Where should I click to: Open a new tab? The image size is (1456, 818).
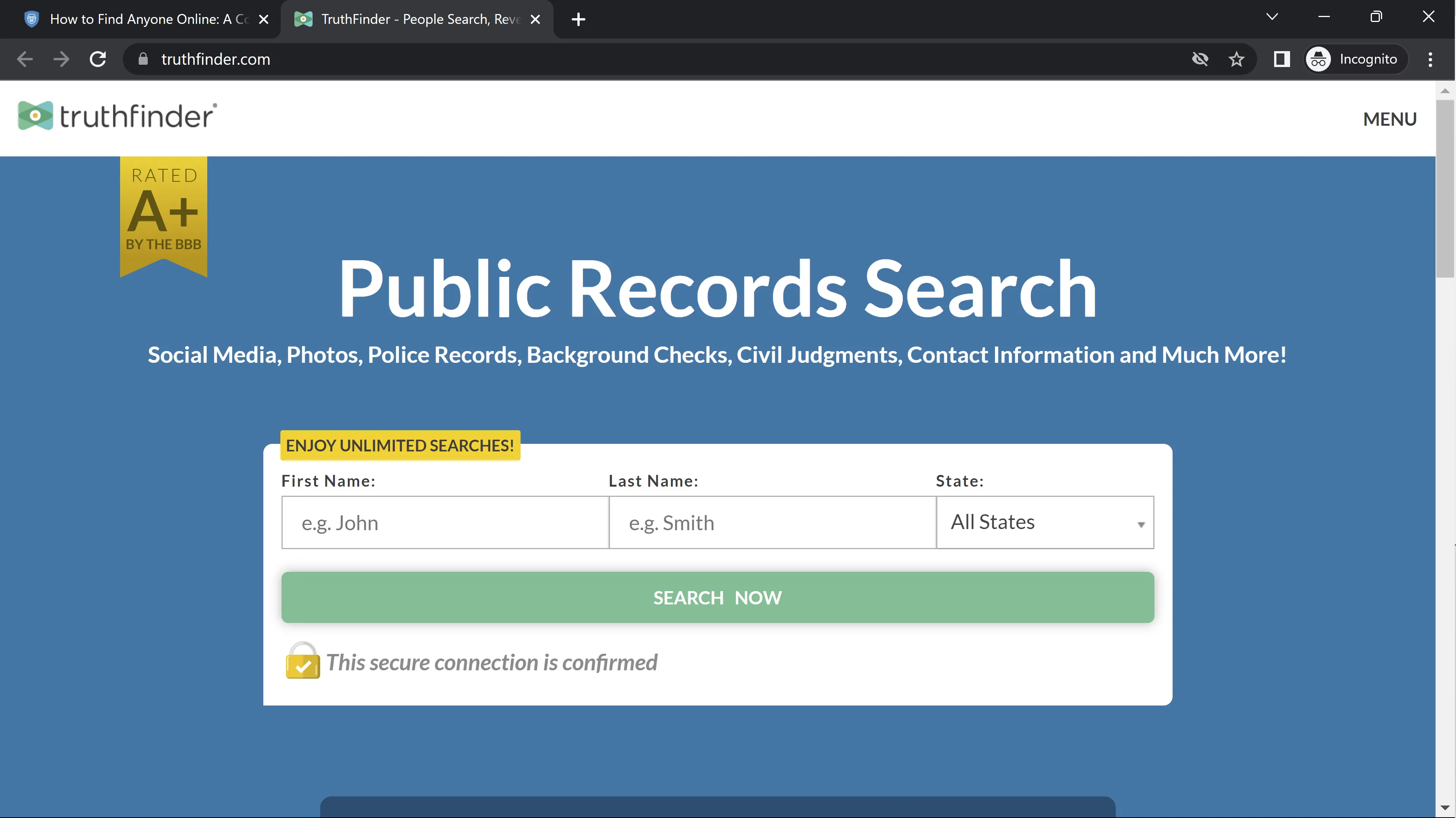(x=578, y=19)
